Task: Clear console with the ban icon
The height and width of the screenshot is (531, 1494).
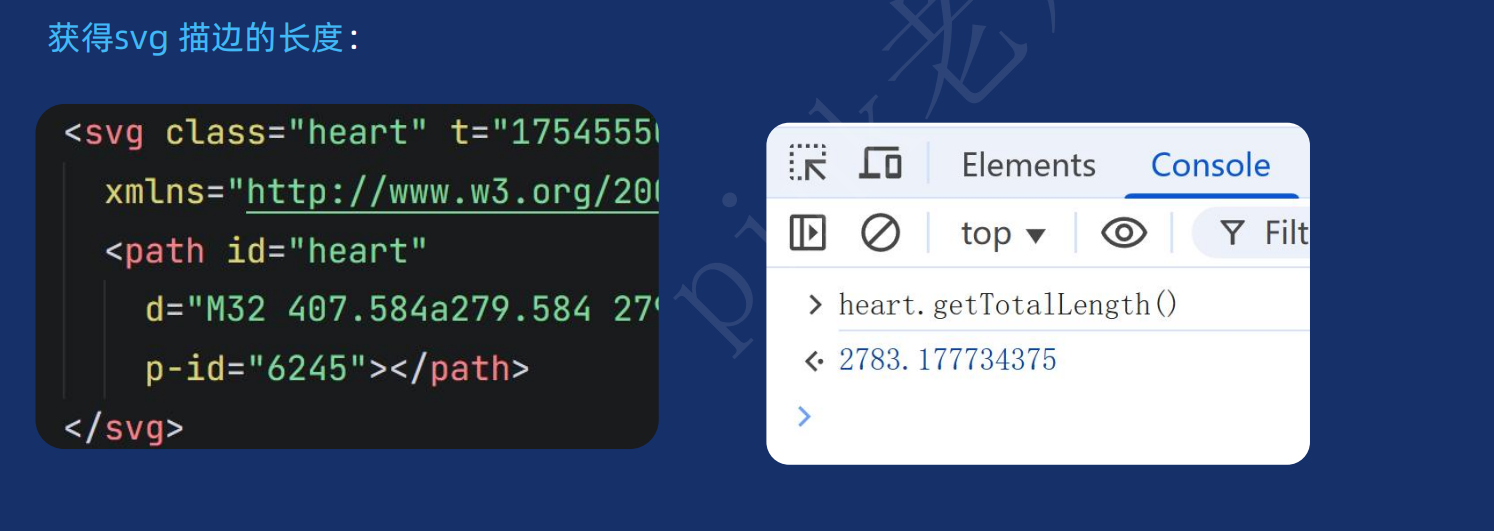Action: coord(880,233)
